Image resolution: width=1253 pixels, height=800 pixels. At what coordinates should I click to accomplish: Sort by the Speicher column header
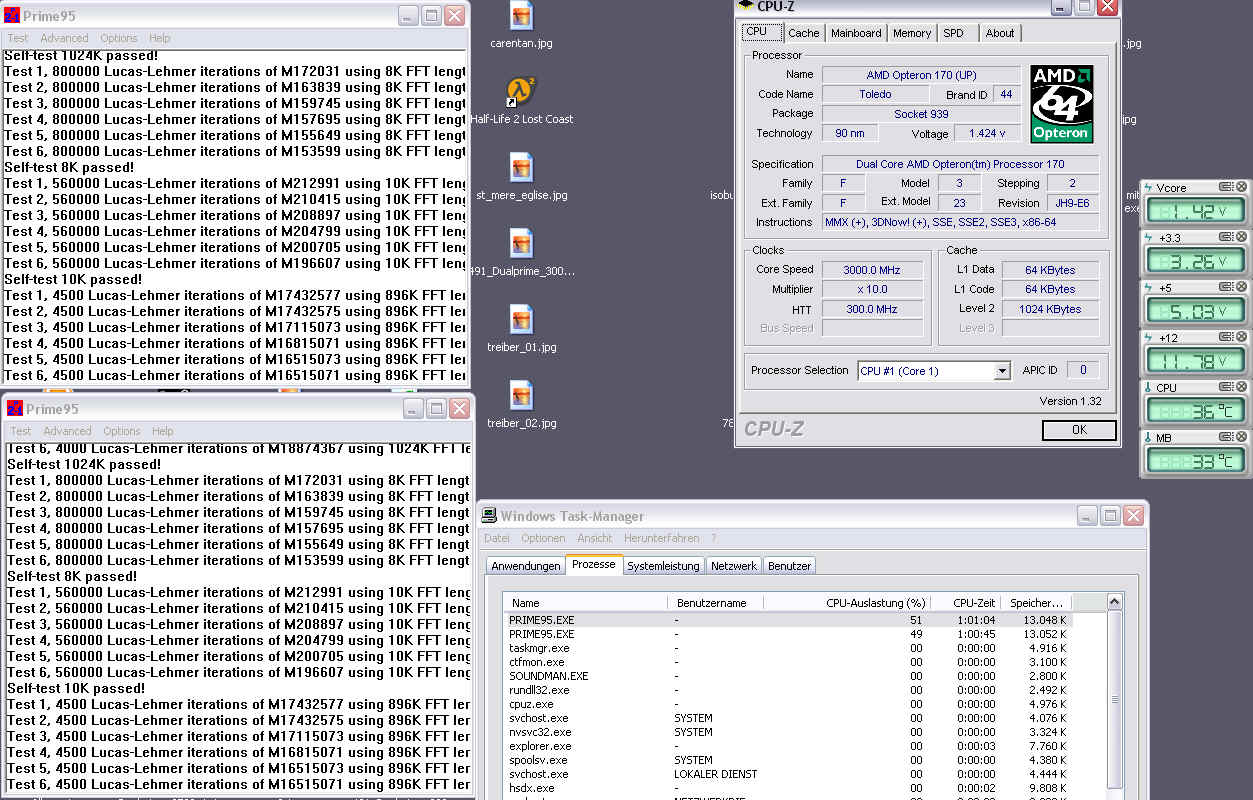pyautogui.click(x=1036, y=603)
